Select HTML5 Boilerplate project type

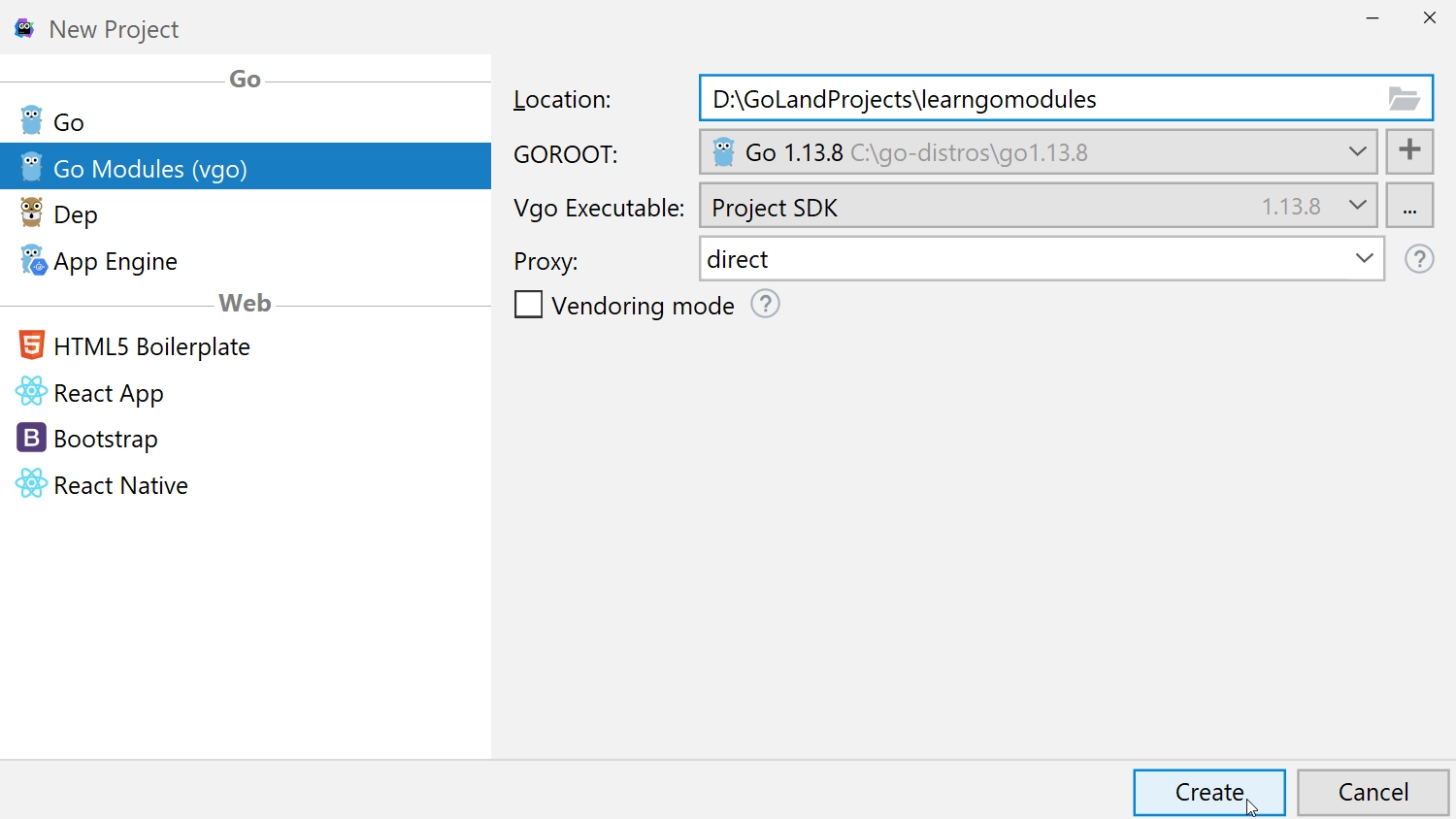tap(246, 345)
